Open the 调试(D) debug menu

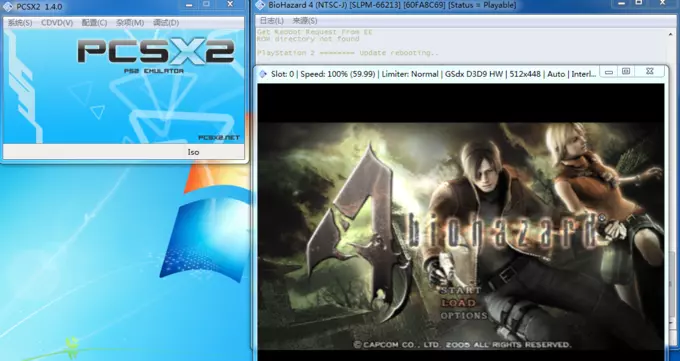pos(166,23)
